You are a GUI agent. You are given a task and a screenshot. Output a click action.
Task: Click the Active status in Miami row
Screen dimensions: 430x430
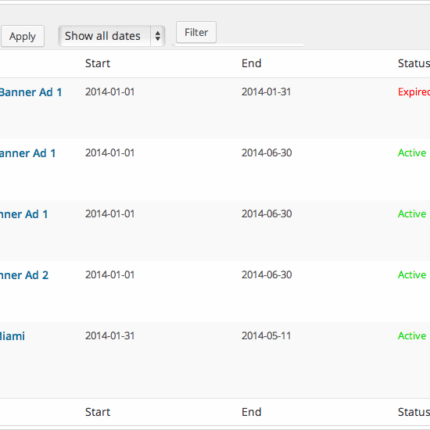412,336
